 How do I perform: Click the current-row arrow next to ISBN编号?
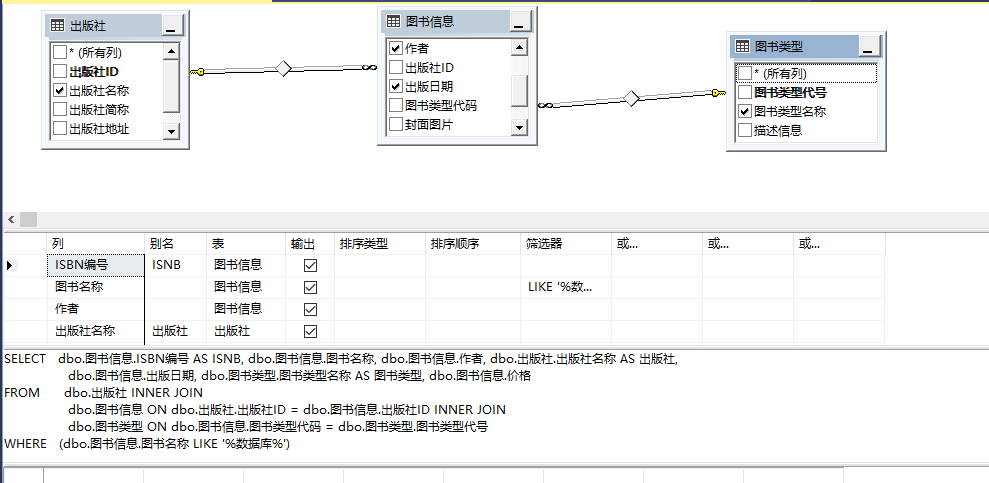pos(9,266)
